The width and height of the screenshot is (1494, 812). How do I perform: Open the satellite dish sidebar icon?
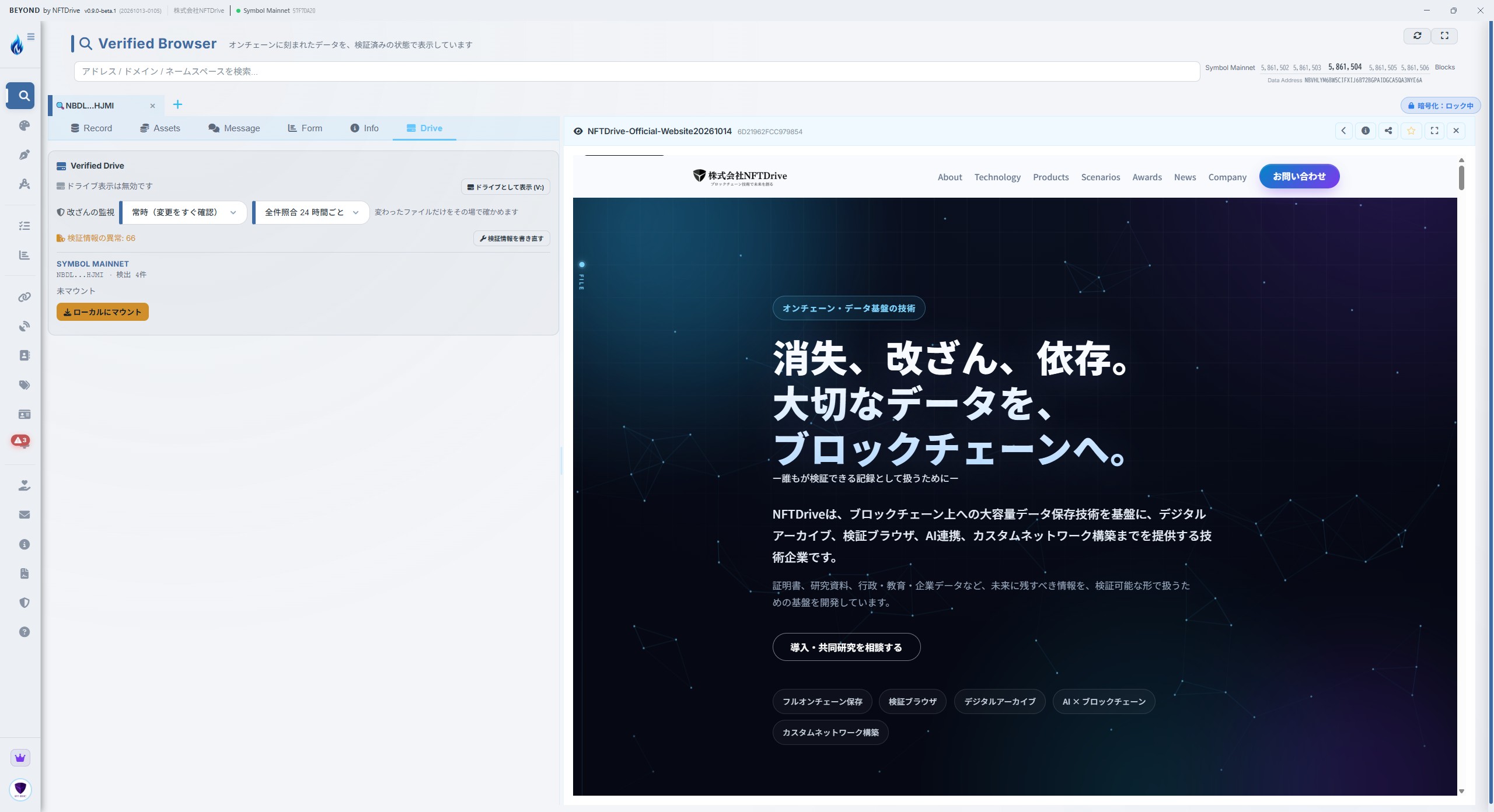pos(24,326)
